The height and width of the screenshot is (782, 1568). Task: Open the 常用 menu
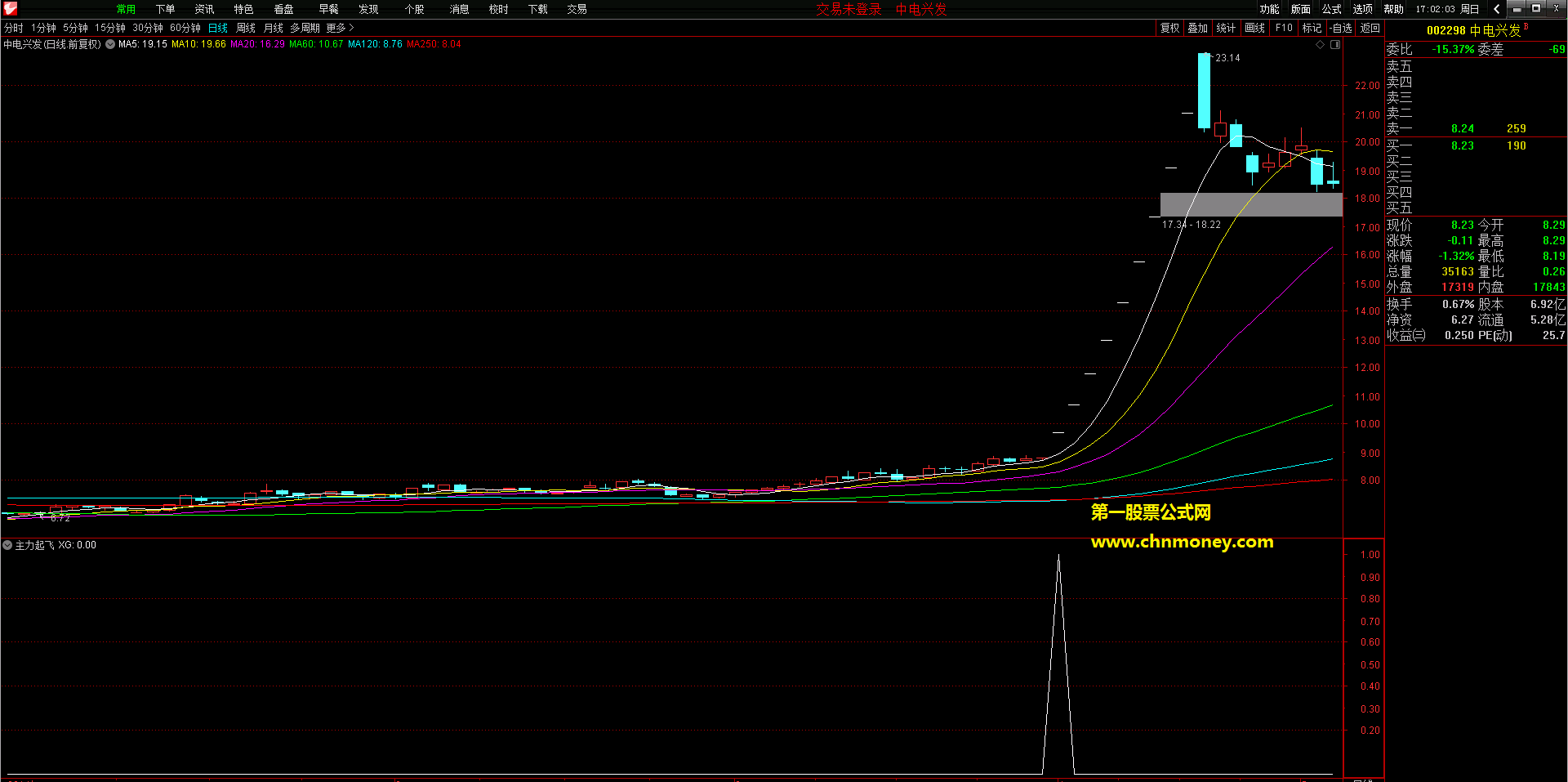point(126,9)
